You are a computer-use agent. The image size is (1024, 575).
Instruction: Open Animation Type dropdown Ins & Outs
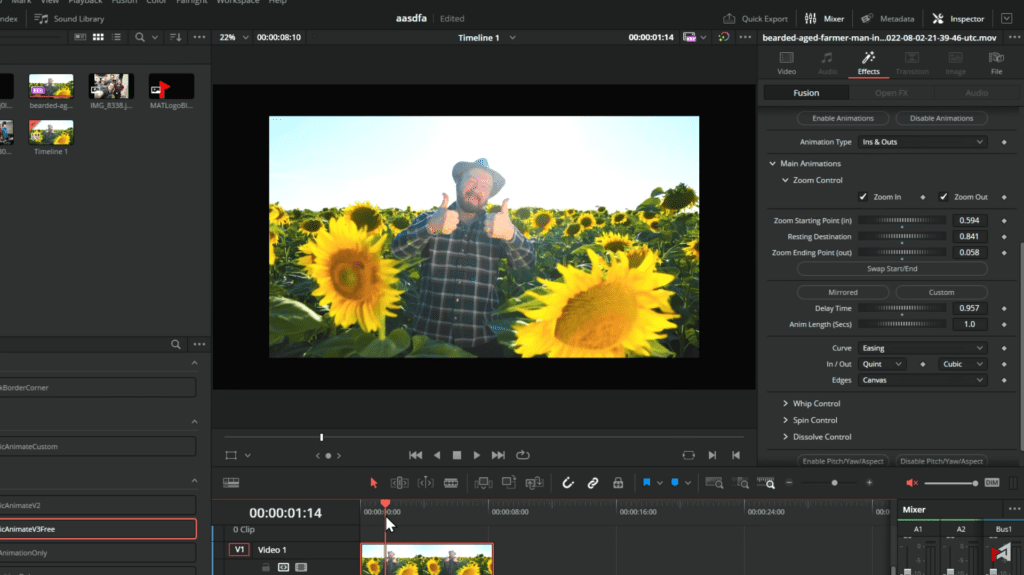pos(921,142)
